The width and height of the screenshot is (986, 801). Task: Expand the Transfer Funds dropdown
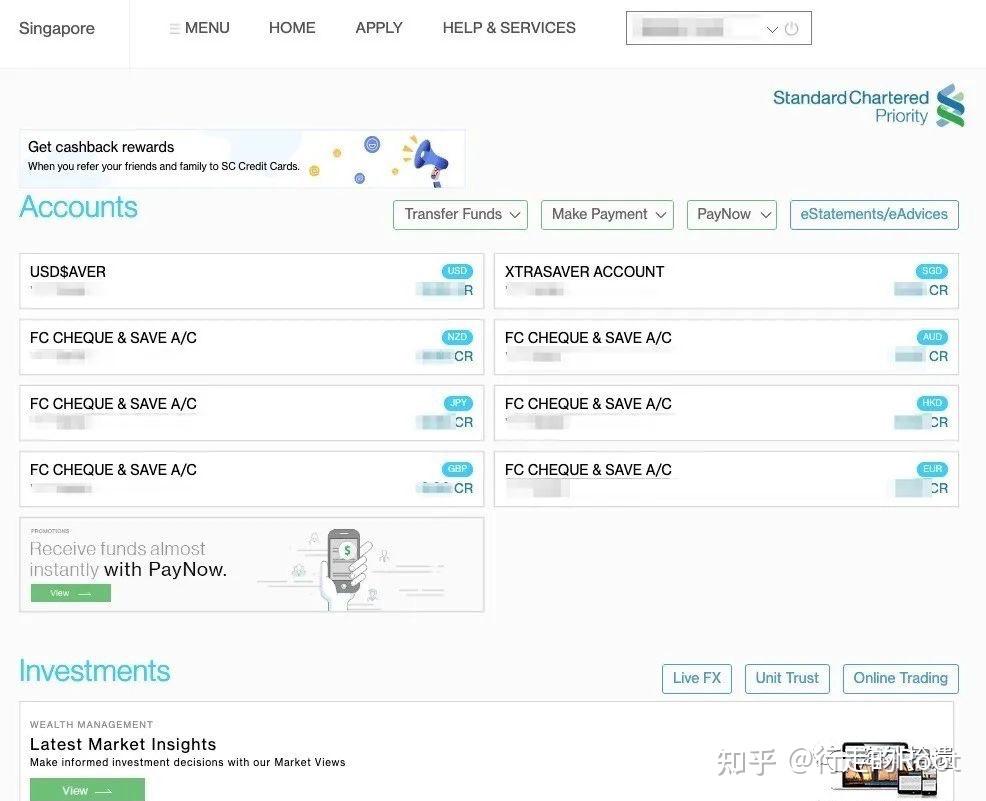pos(460,214)
